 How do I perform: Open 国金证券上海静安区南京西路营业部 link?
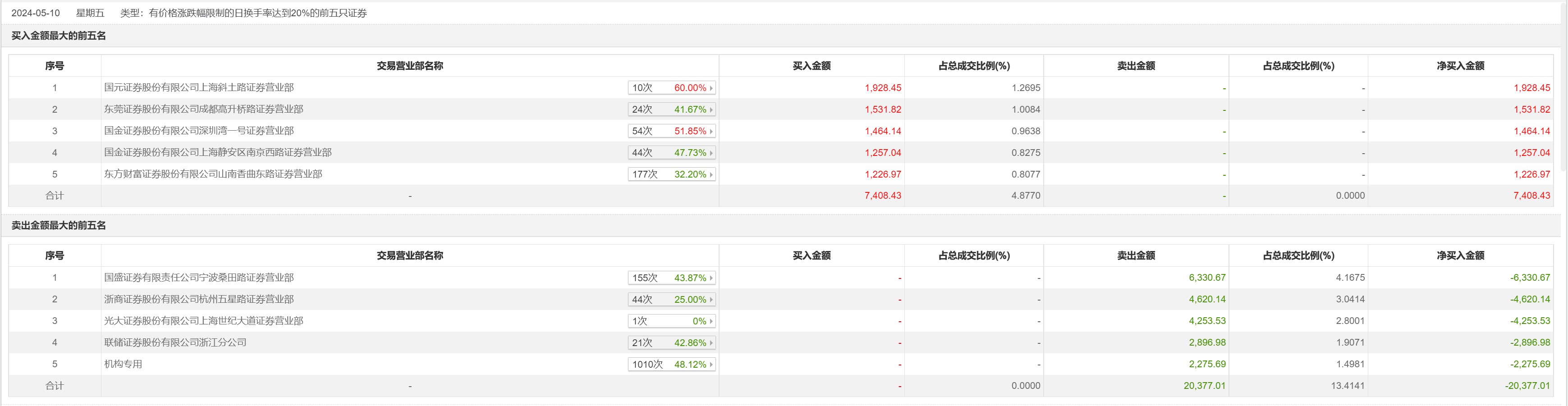point(218,153)
